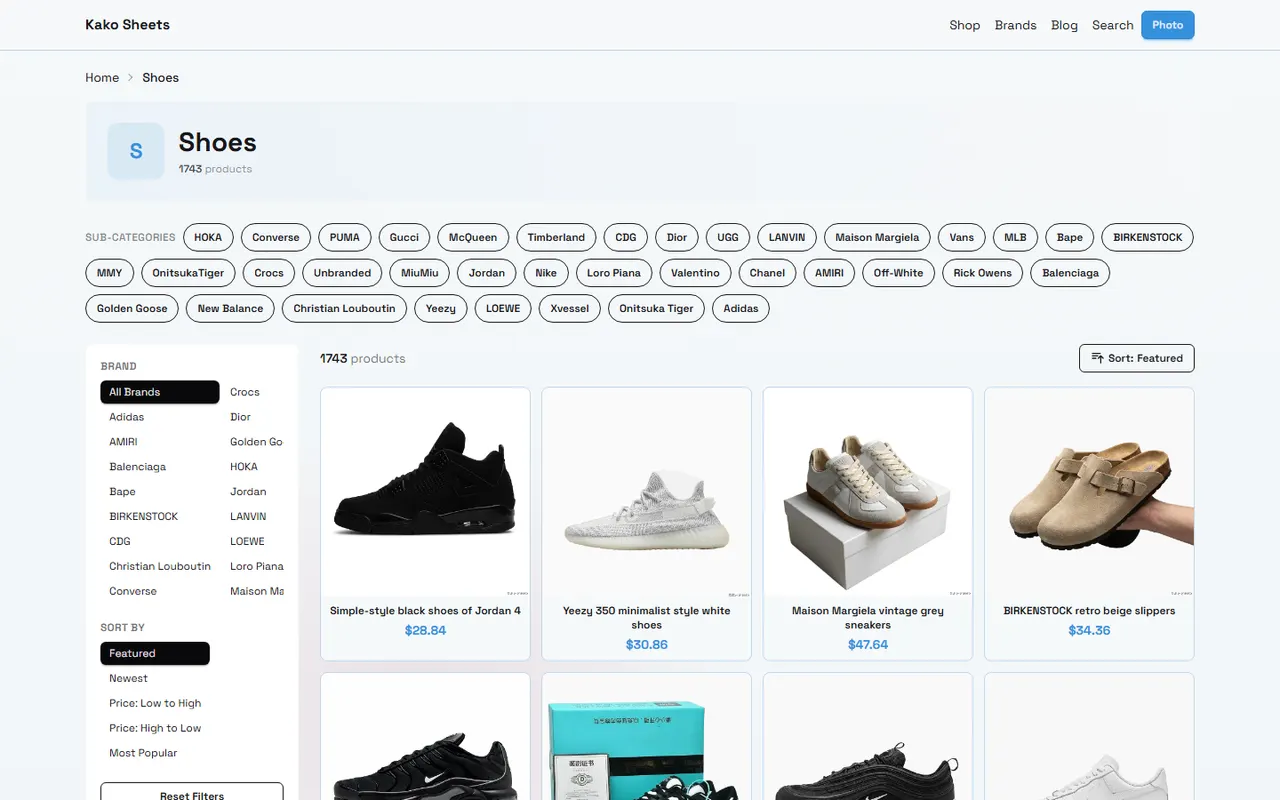Sort by Price: Low to High
The height and width of the screenshot is (800, 1280).
point(155,703)
